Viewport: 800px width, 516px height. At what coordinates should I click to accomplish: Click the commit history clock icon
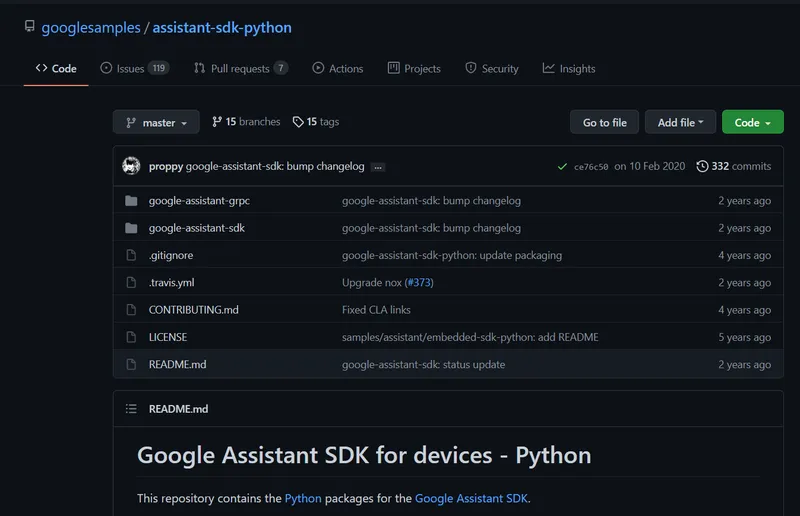[703, 166]
